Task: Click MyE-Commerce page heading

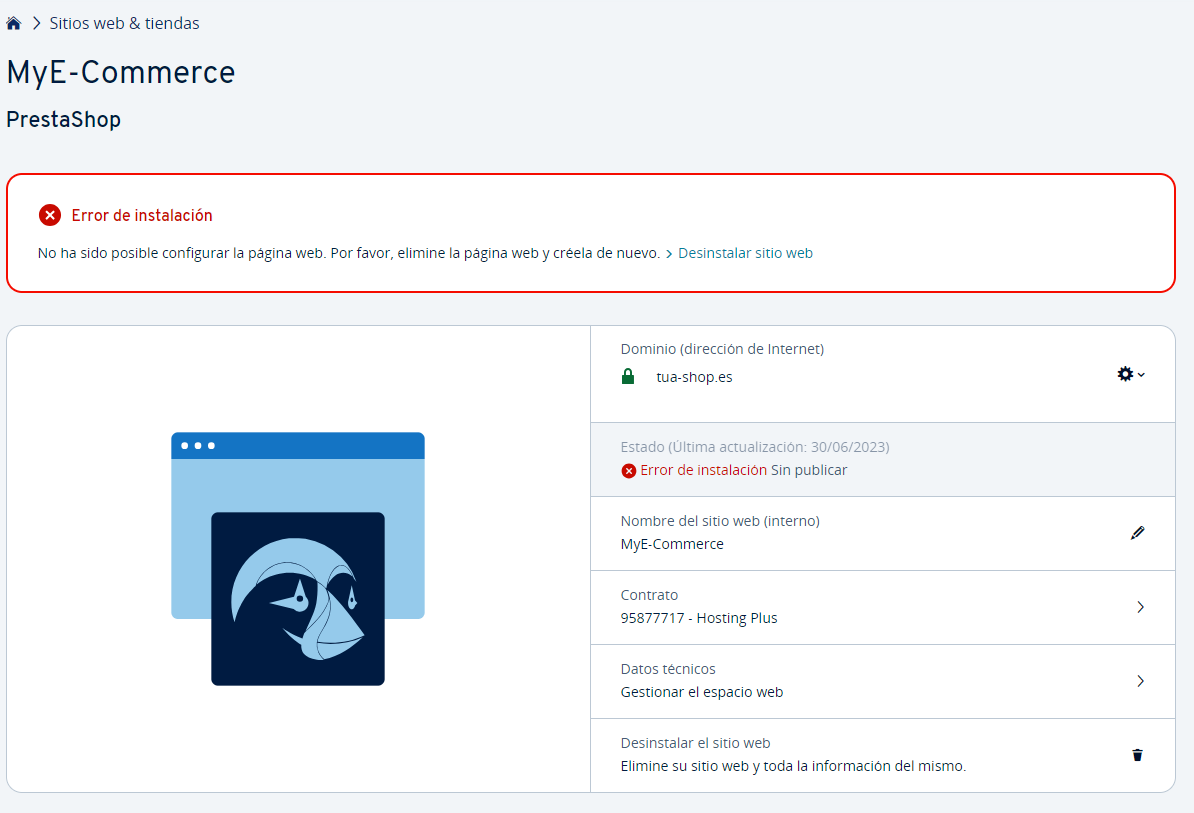Action: click(121, 73)
